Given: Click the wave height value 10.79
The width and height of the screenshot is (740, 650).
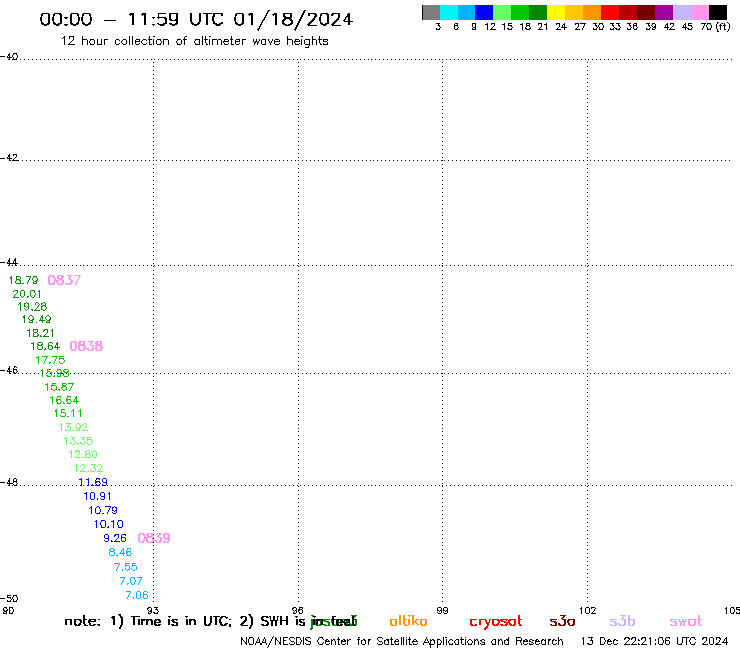Looking at the screenshot, I should (103, 510).
